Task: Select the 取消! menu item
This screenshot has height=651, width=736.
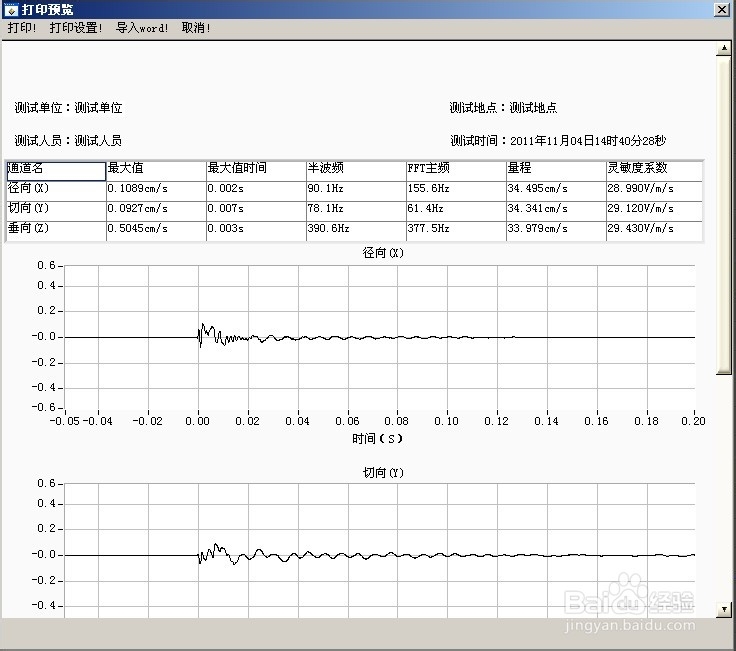Action: [196, 28]
